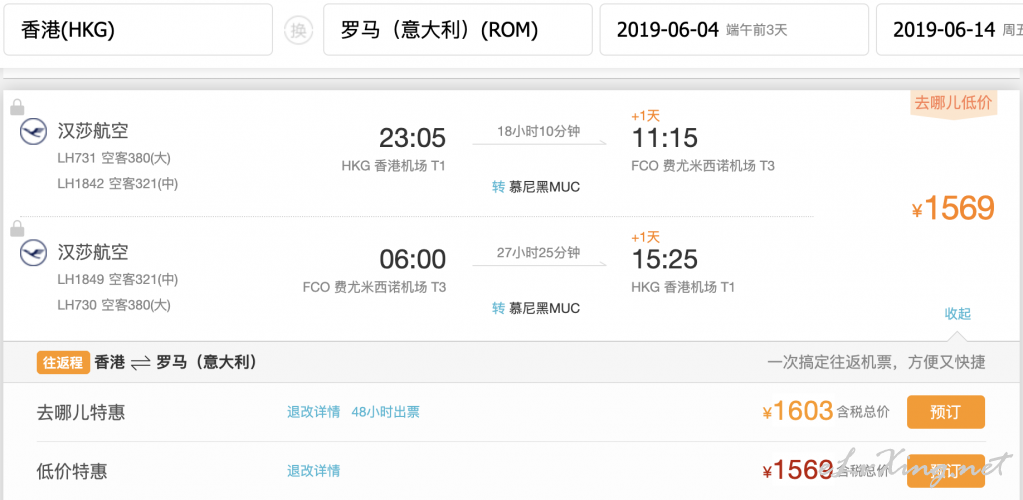Click the orange 往返程 tag
The width and height of the screenshot is (1023, 500).
62,363
